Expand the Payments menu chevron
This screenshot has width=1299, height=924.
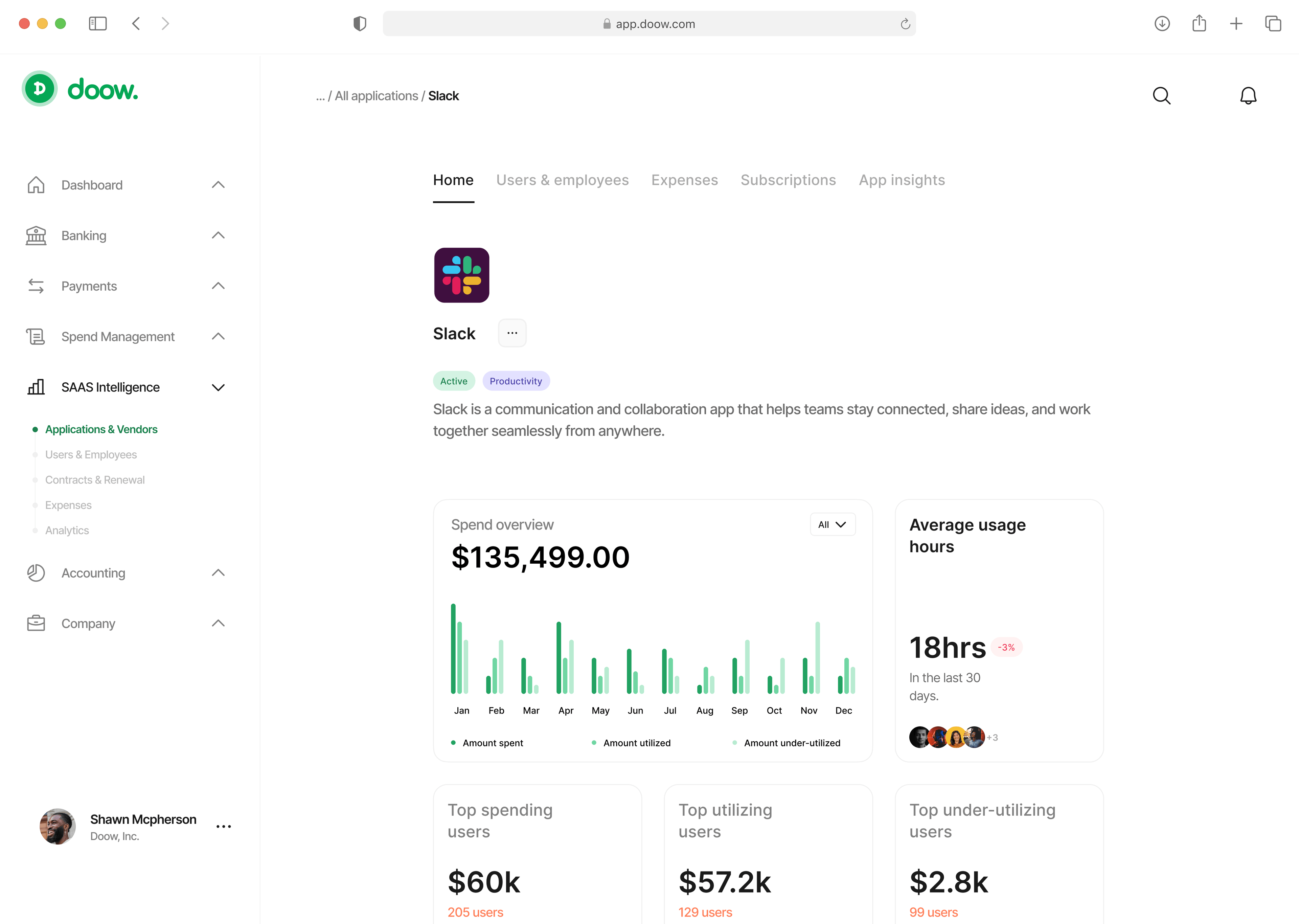[x=219, y=286]
